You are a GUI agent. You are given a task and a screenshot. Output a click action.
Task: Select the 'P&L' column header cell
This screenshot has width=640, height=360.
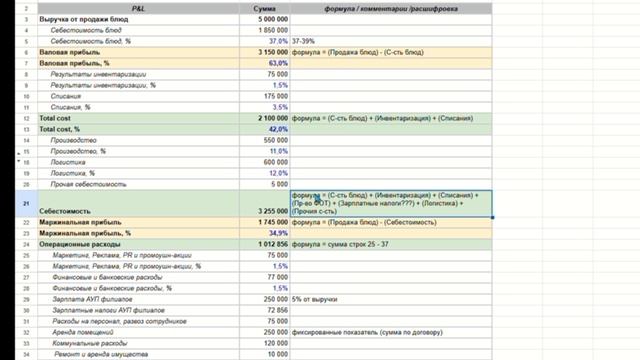pos(138,9)
